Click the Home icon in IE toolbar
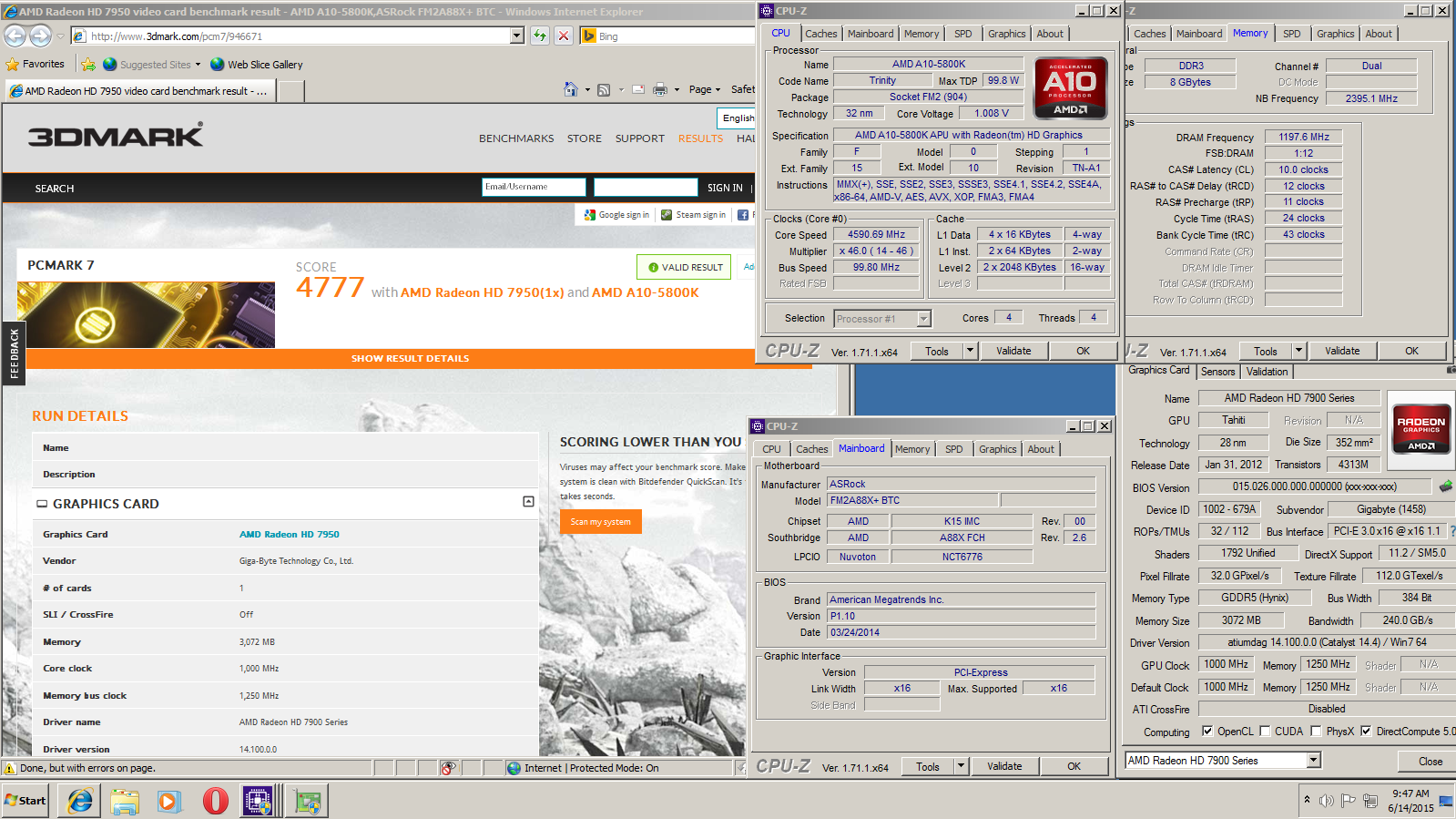The height and width of the screenshot is (819, 1456). tap(571, 89)
